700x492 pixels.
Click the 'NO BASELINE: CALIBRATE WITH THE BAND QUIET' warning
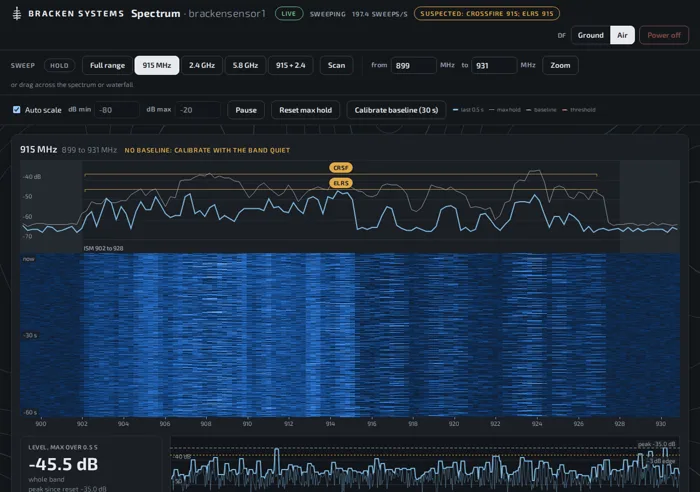(x=207, y=150)
